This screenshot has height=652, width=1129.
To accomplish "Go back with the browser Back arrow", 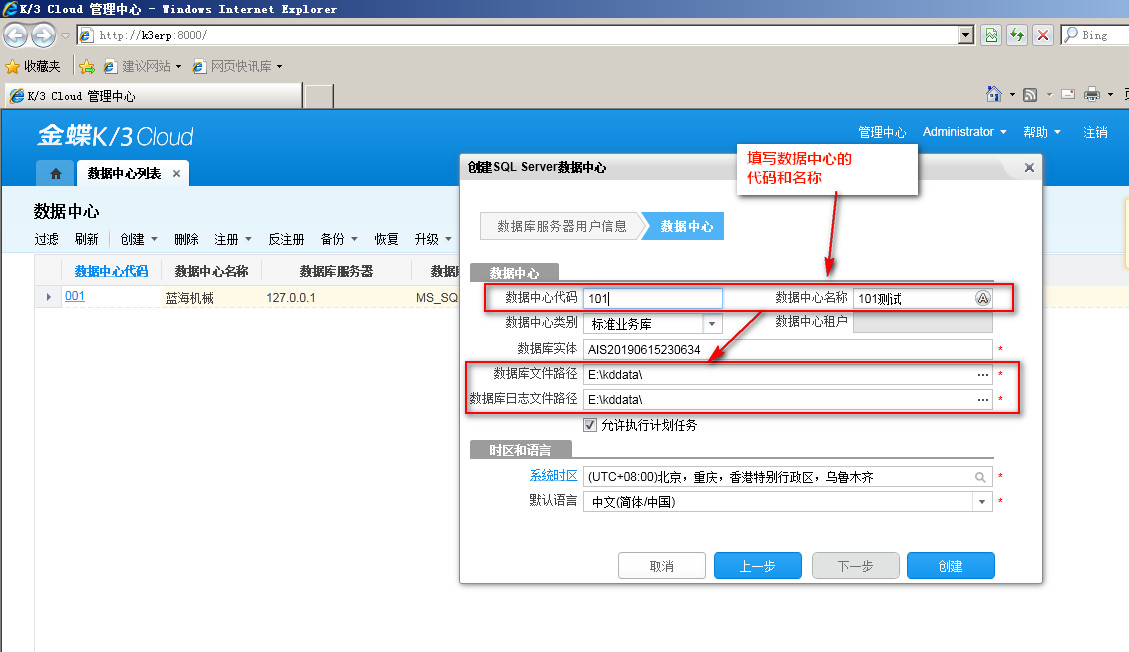I will [15, 35].
